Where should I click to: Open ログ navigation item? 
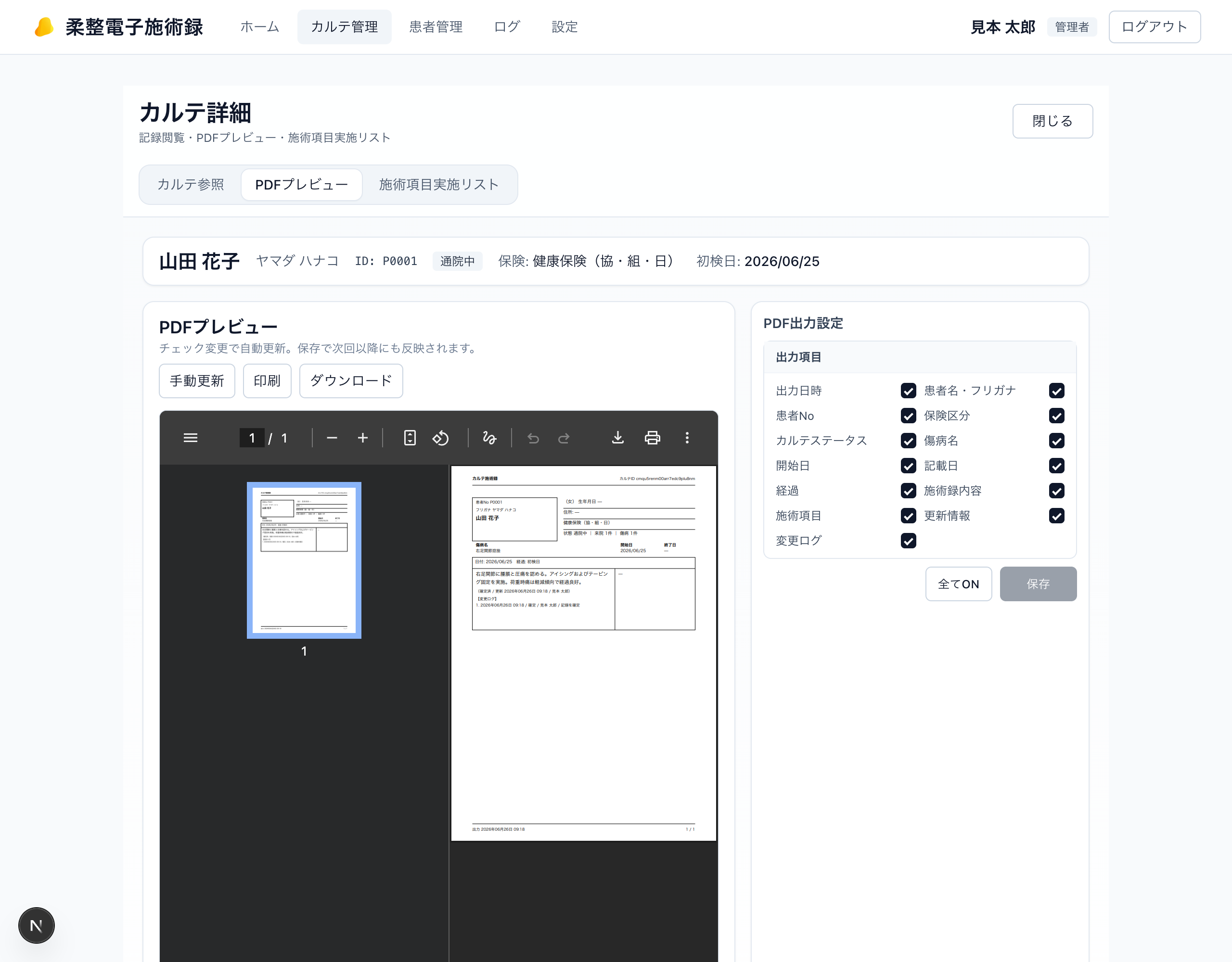507,26
